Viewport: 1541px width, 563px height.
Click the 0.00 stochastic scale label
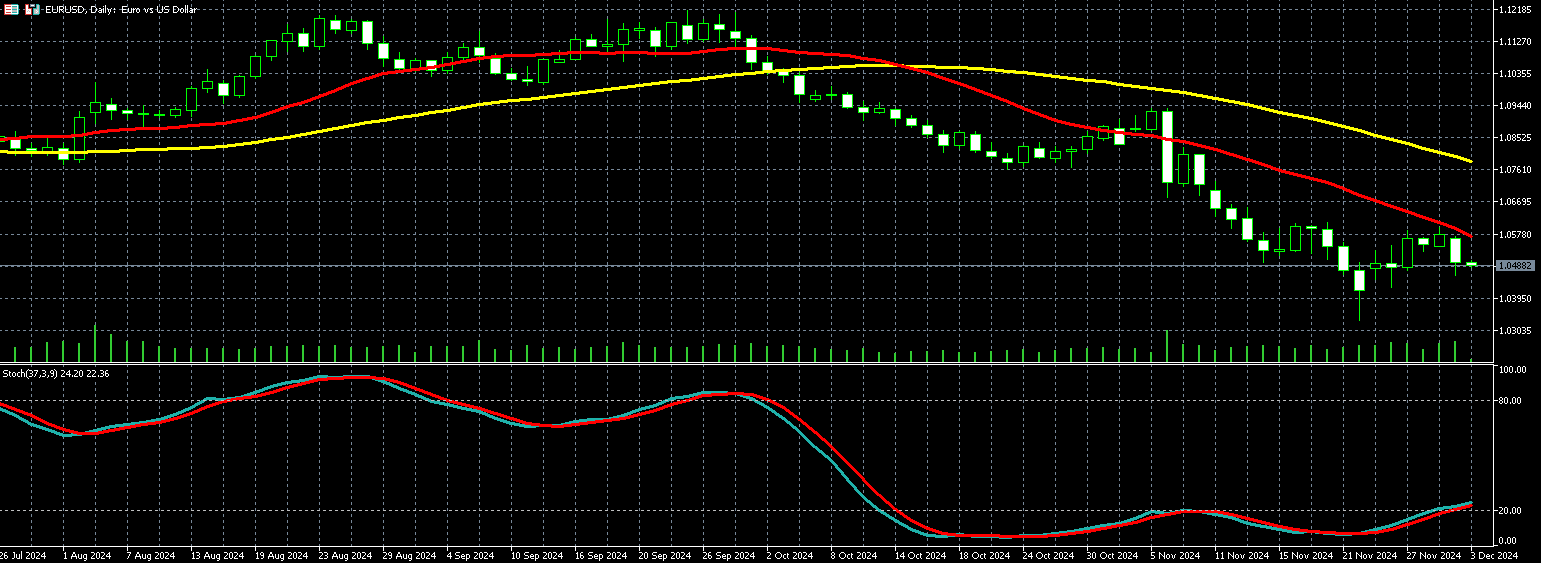1511,541
